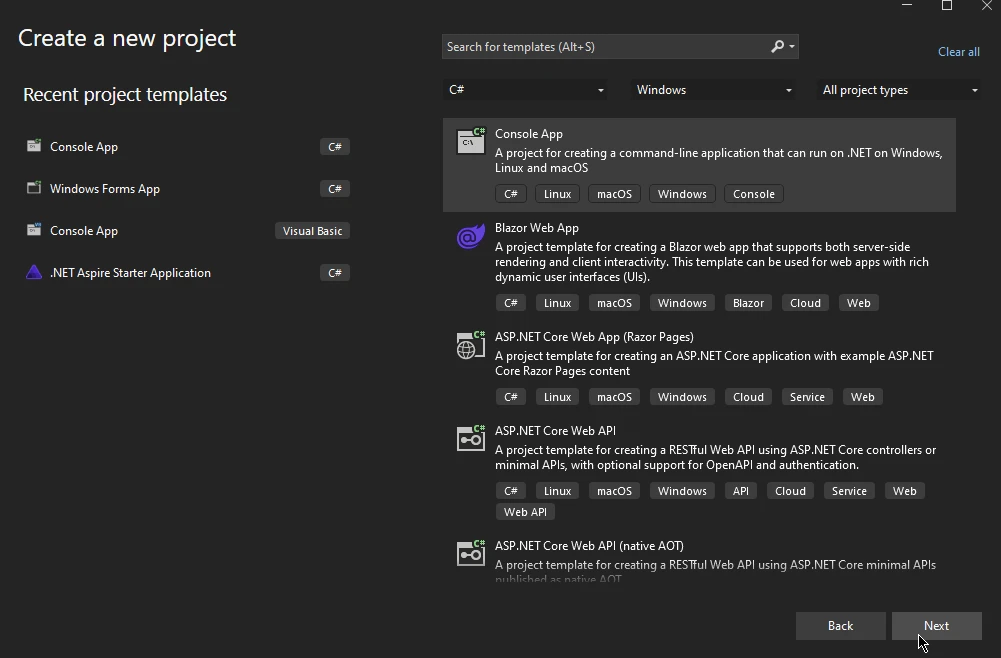Expand the All project types dropdown
The width and height of the screenshot is (1001, 658).
coord(900,90)
